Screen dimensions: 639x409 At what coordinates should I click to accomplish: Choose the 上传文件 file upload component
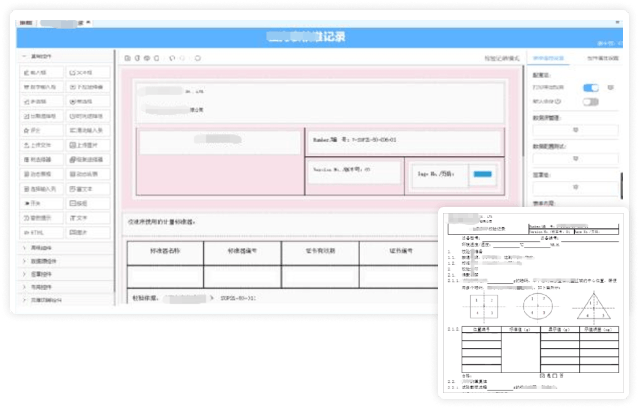coord(42,144)
